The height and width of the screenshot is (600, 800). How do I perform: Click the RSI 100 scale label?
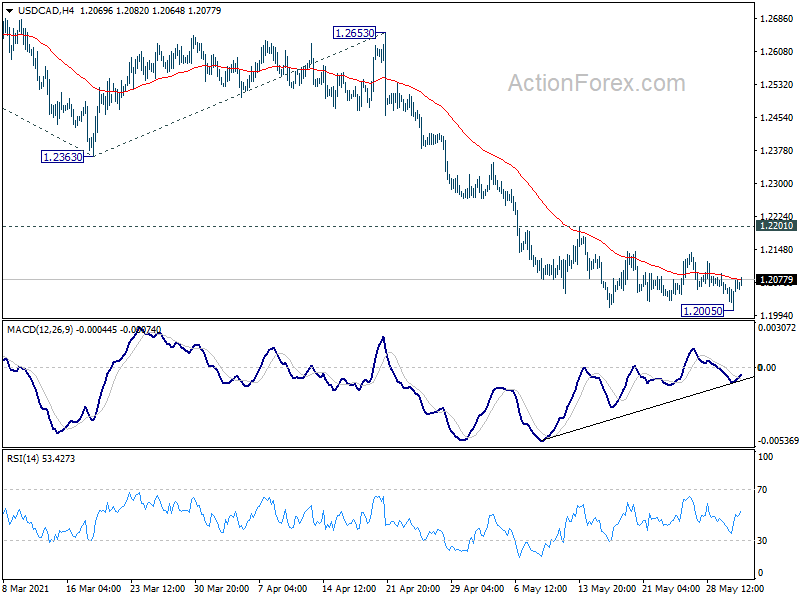[x=765, y=457]
